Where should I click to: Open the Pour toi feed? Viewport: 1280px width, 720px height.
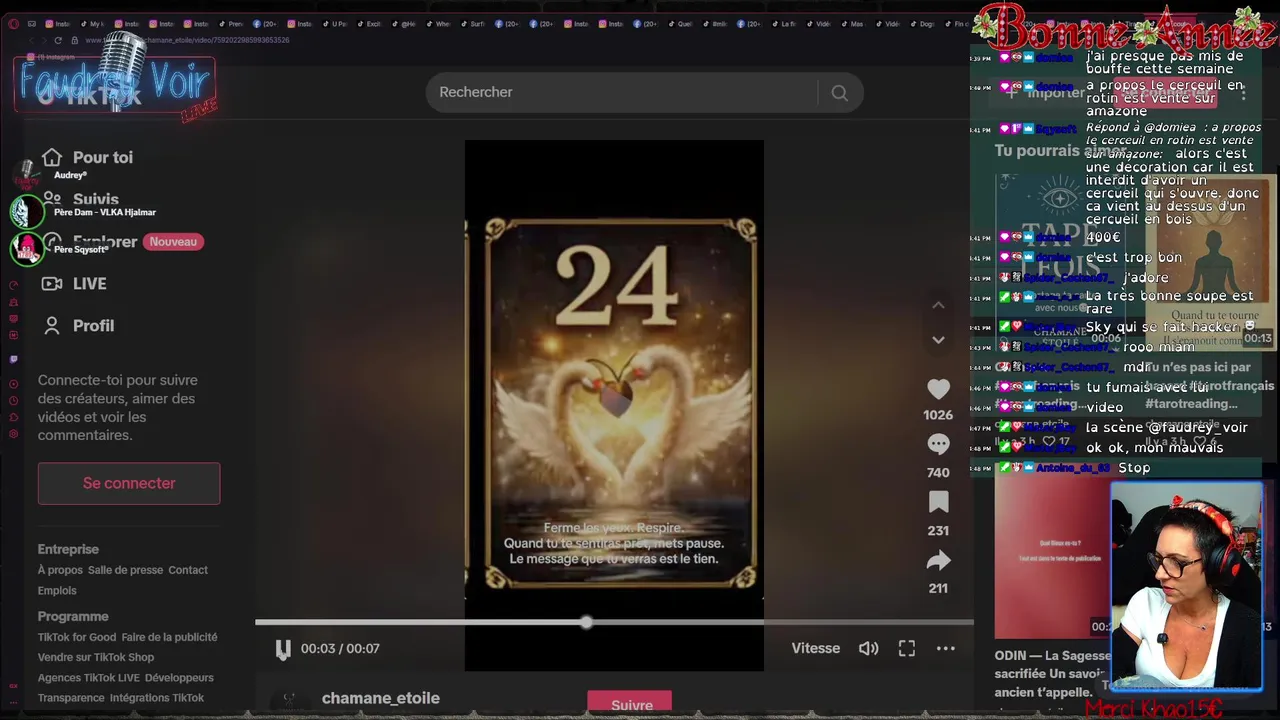pyautogui.click(x=102, y=157)
